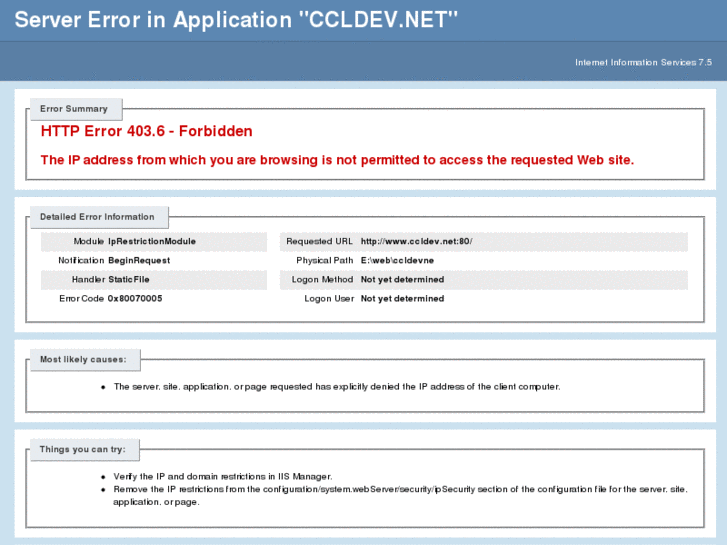Click the red 'IP address not permitted' message
Viewport: 727px width, 545px height.
[x=337, y=160]
